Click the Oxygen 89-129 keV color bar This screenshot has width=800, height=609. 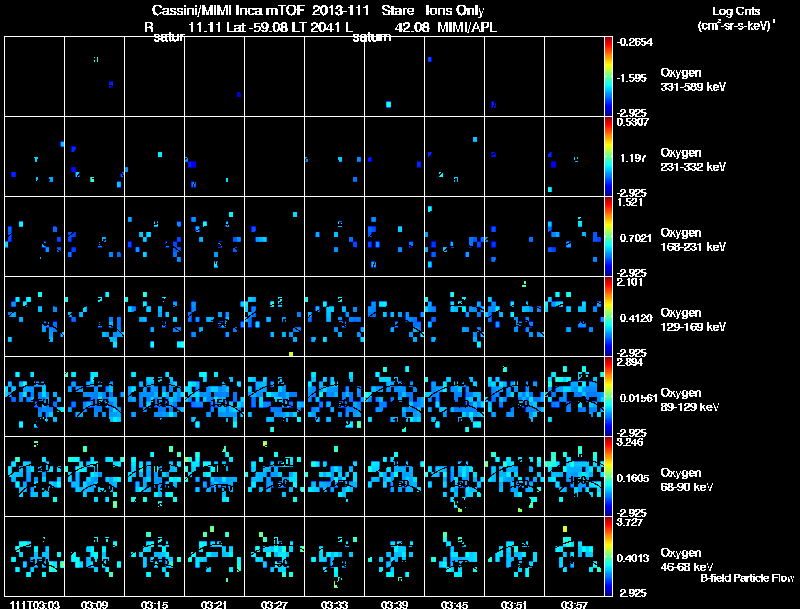point(608,396)
